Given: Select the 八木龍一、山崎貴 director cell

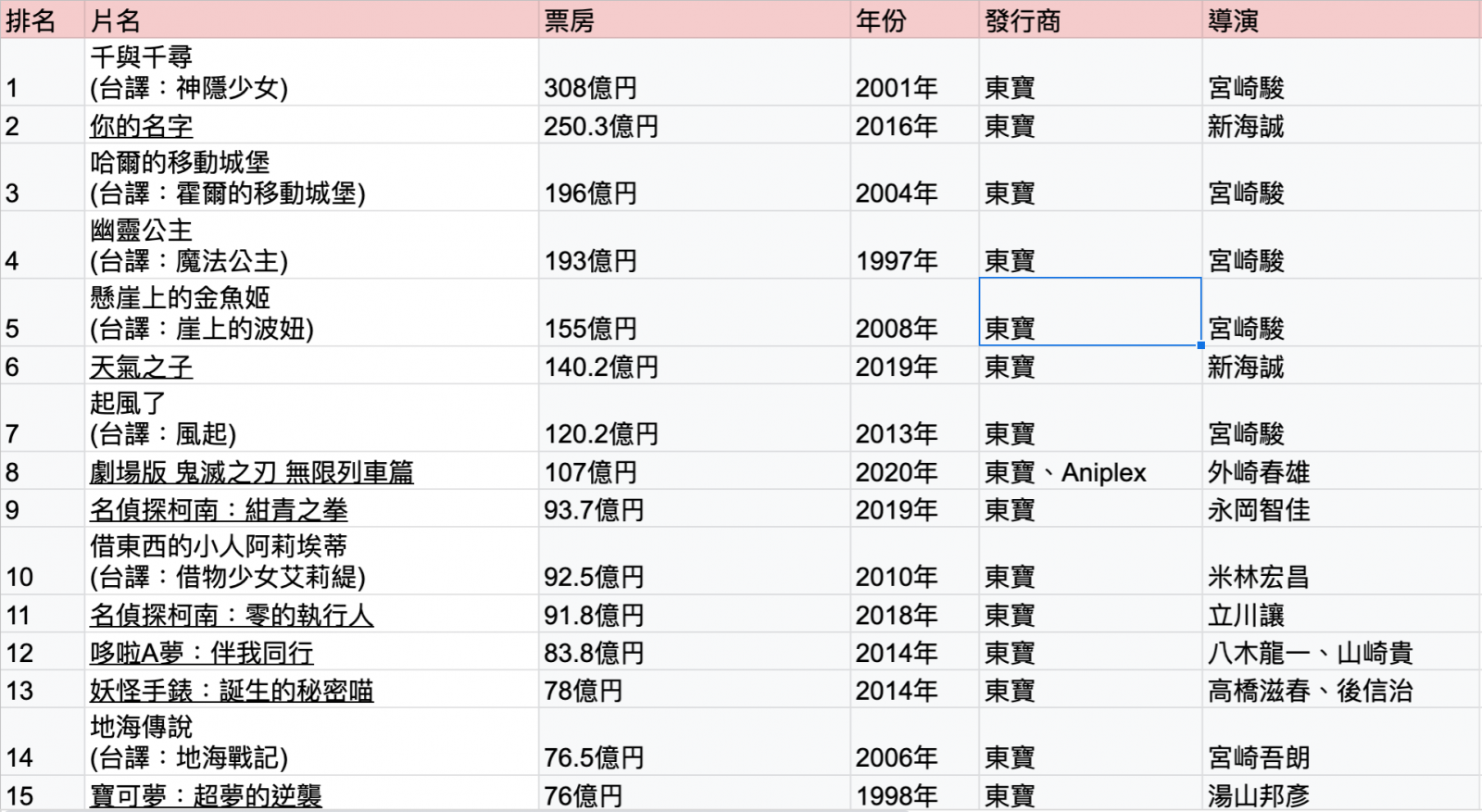Looking at the screenshot, I should click(x=1342, y=652).
